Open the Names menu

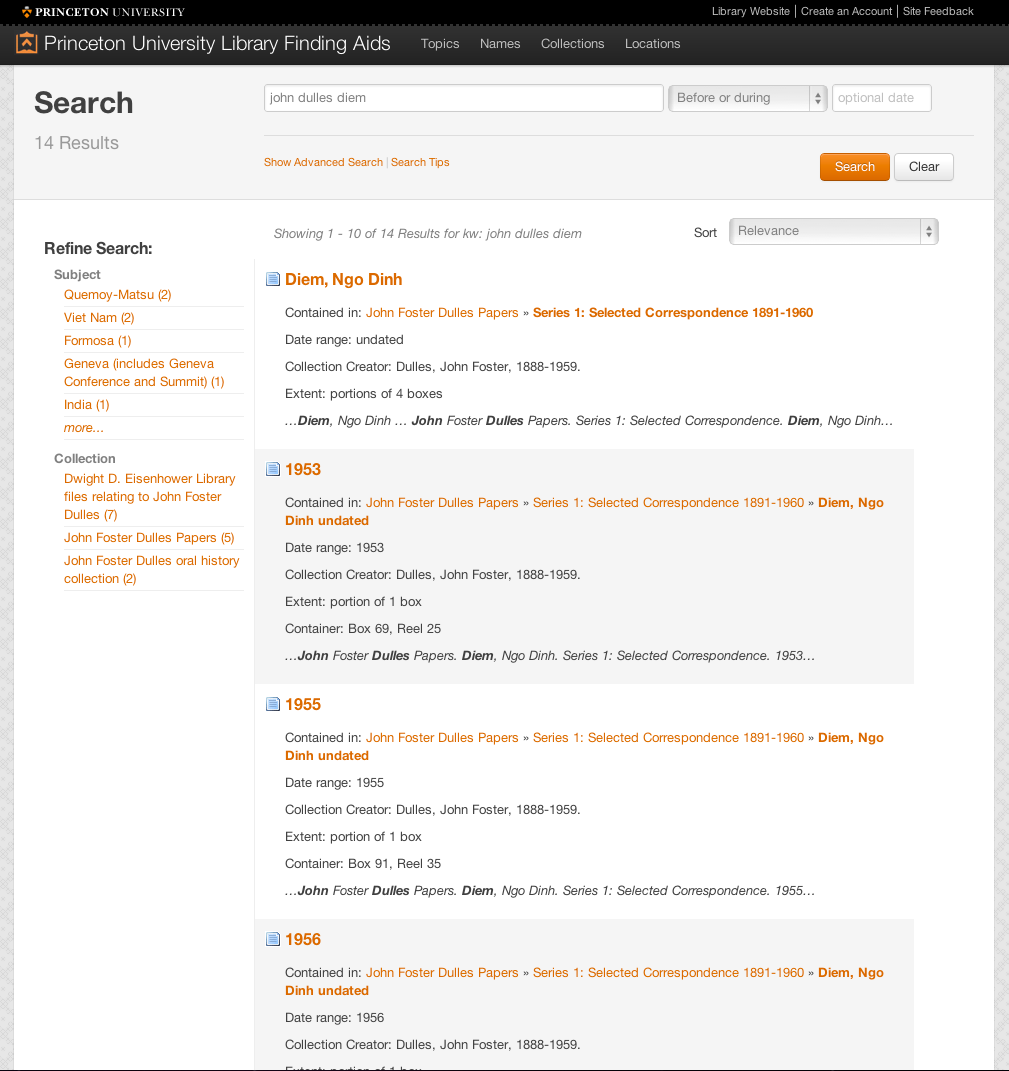click(500, 44)
